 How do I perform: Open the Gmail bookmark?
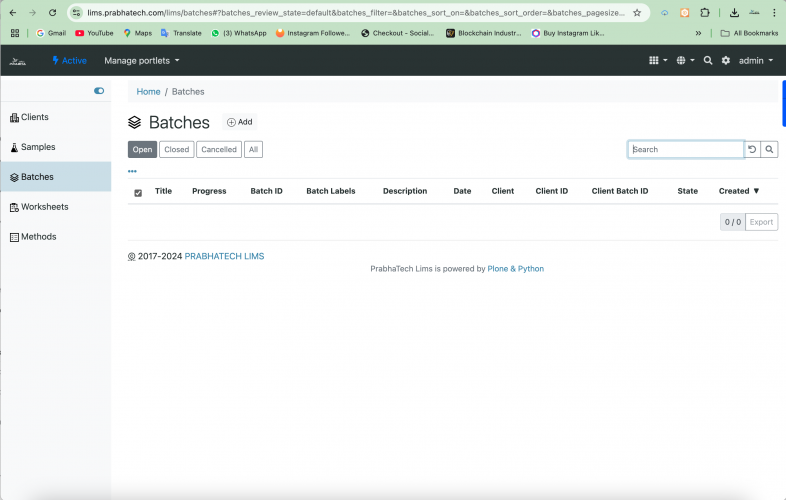click(51, 33)
